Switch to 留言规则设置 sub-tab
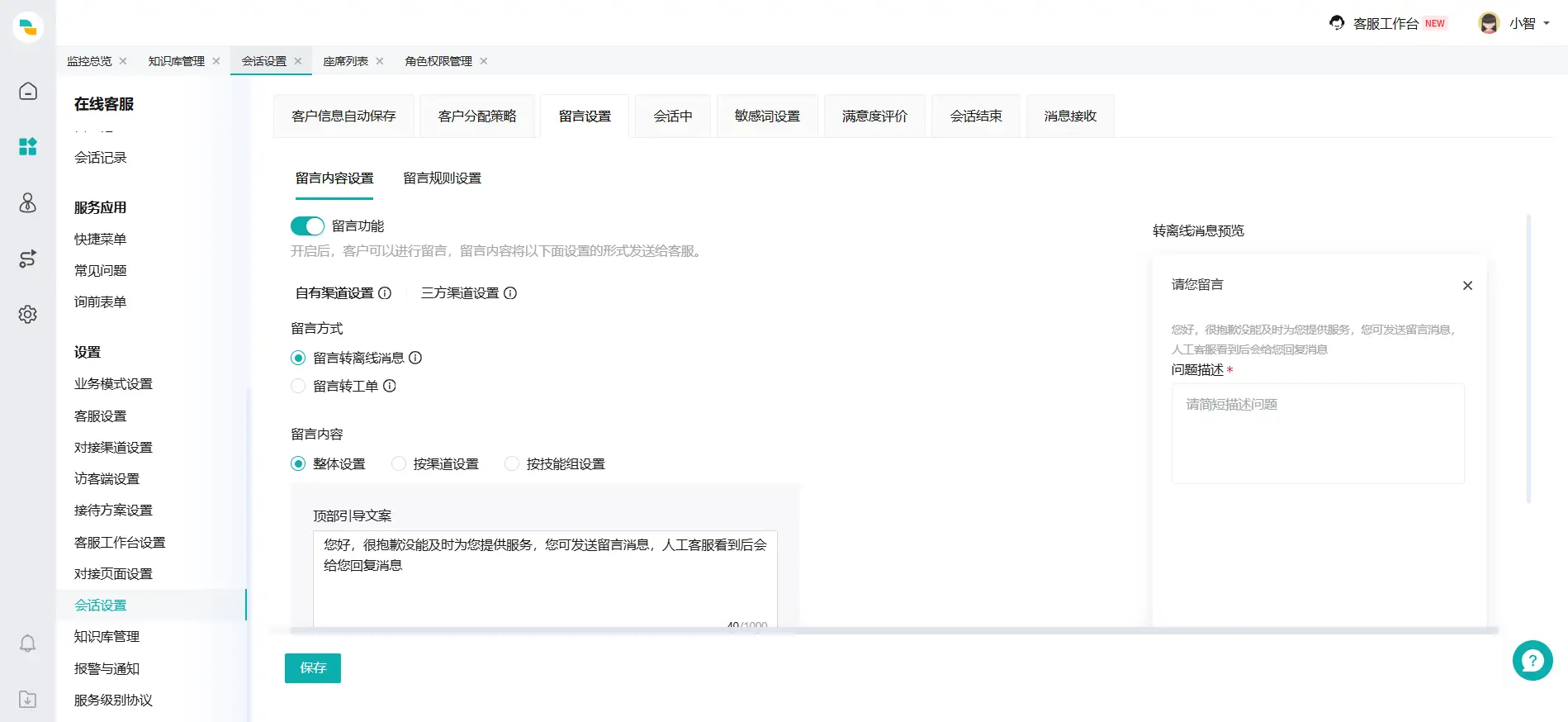Image resolution: width=1568 pixels, height=722 pixels. [442, 178]
